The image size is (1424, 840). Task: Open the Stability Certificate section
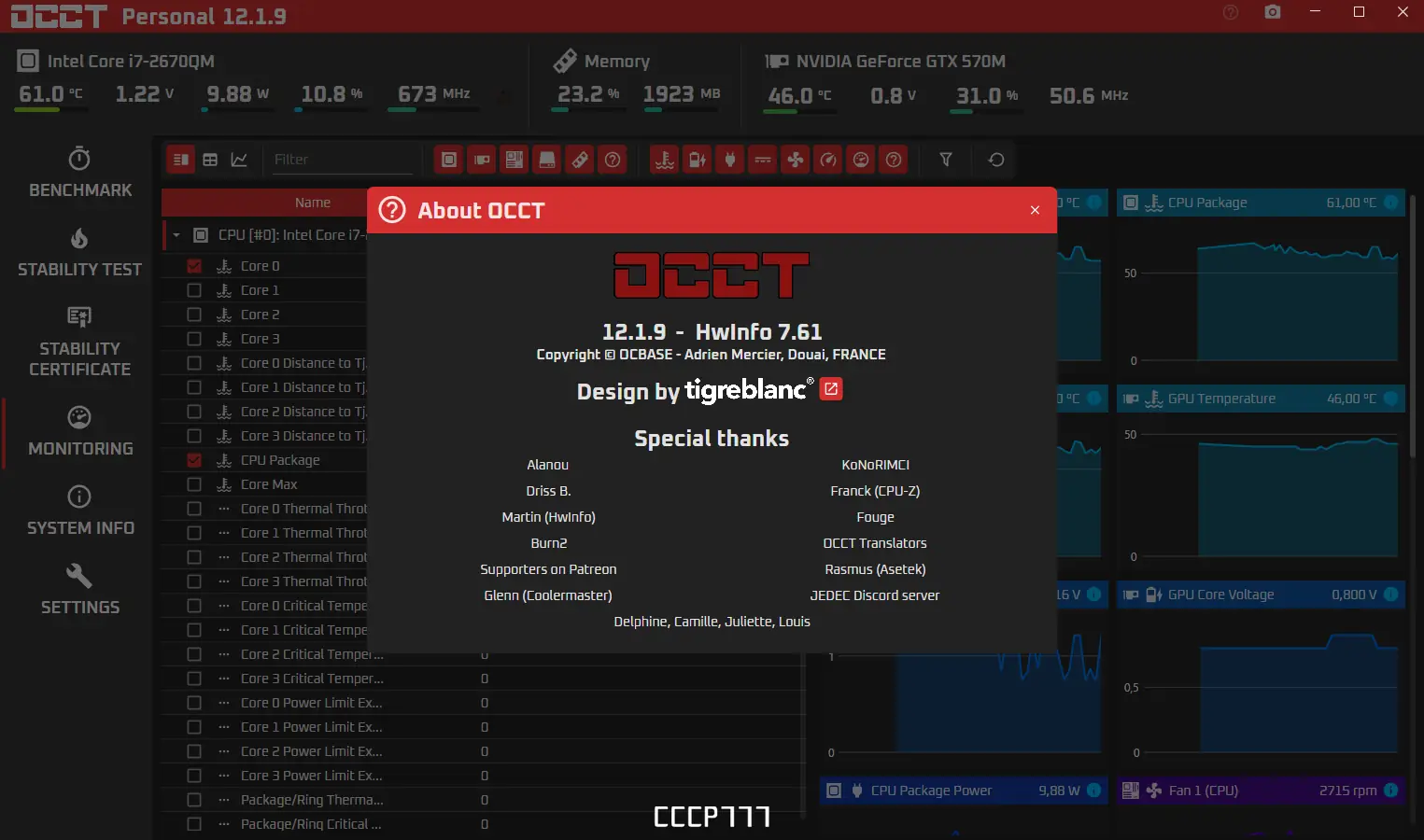click(80, 342)
